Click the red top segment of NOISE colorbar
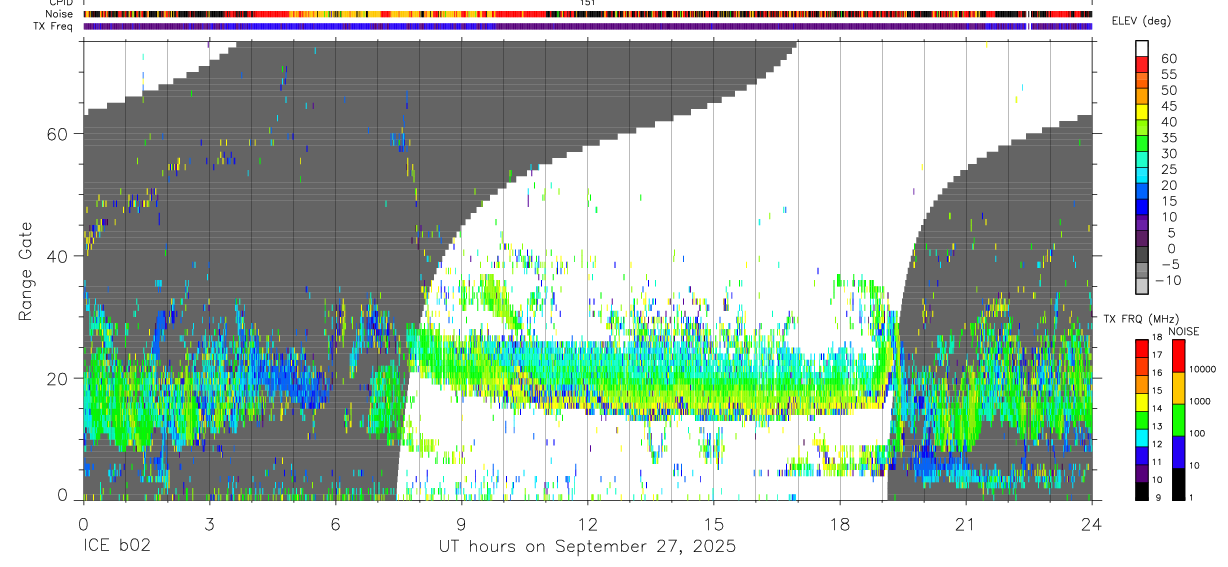Image resolution: width=1228 pixels, height=567 pixels. tap(1179, 356)
